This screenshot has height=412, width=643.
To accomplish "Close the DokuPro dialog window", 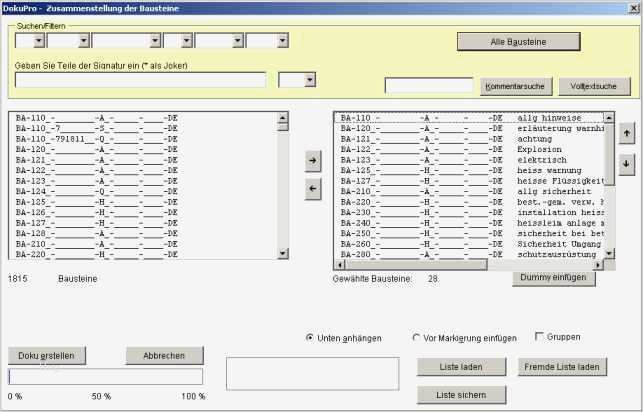I will pyautogui.click(x=634, y=8).
